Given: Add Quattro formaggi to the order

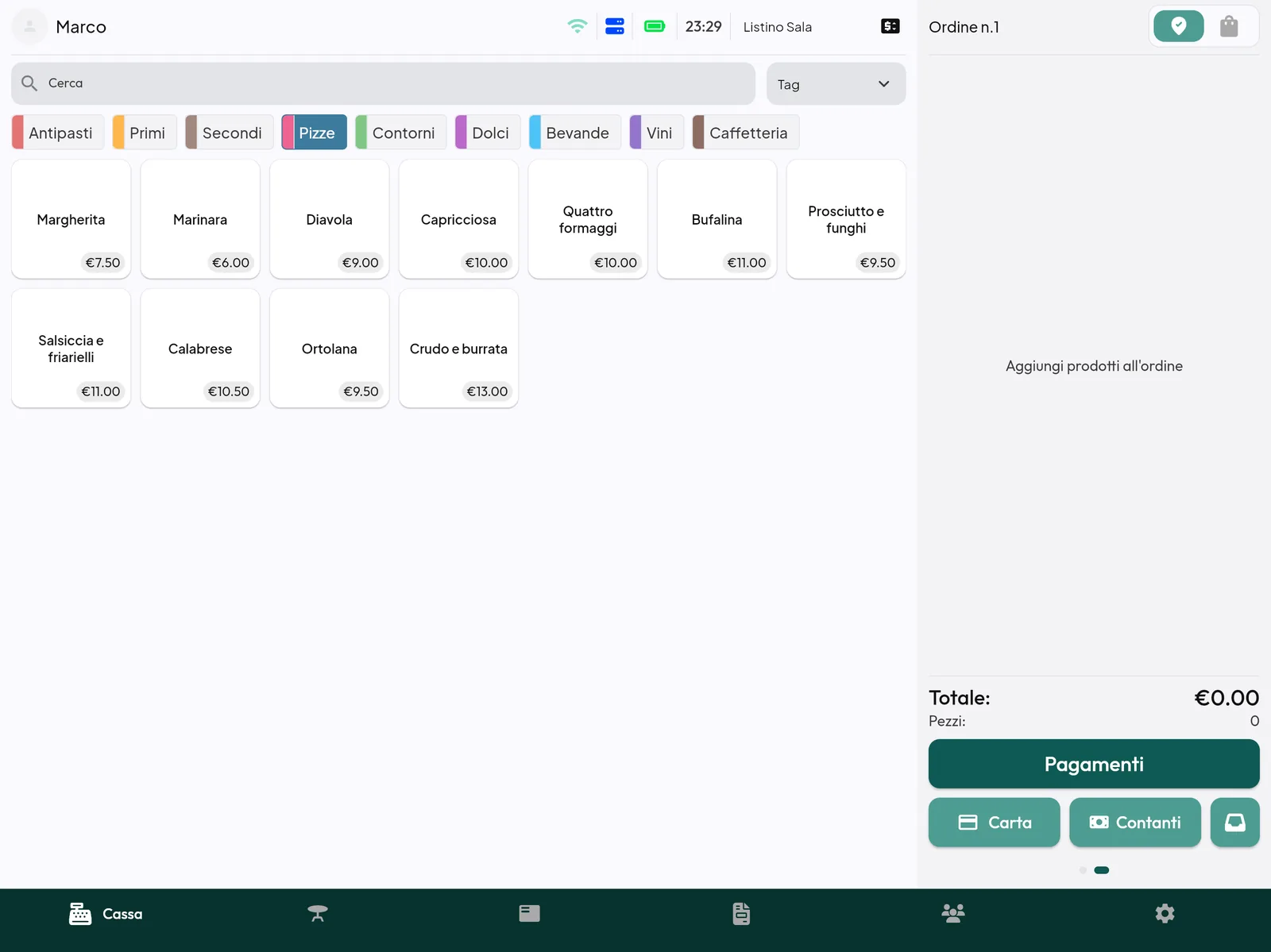Looking at the screenshot, I should (x=588, y=219).
